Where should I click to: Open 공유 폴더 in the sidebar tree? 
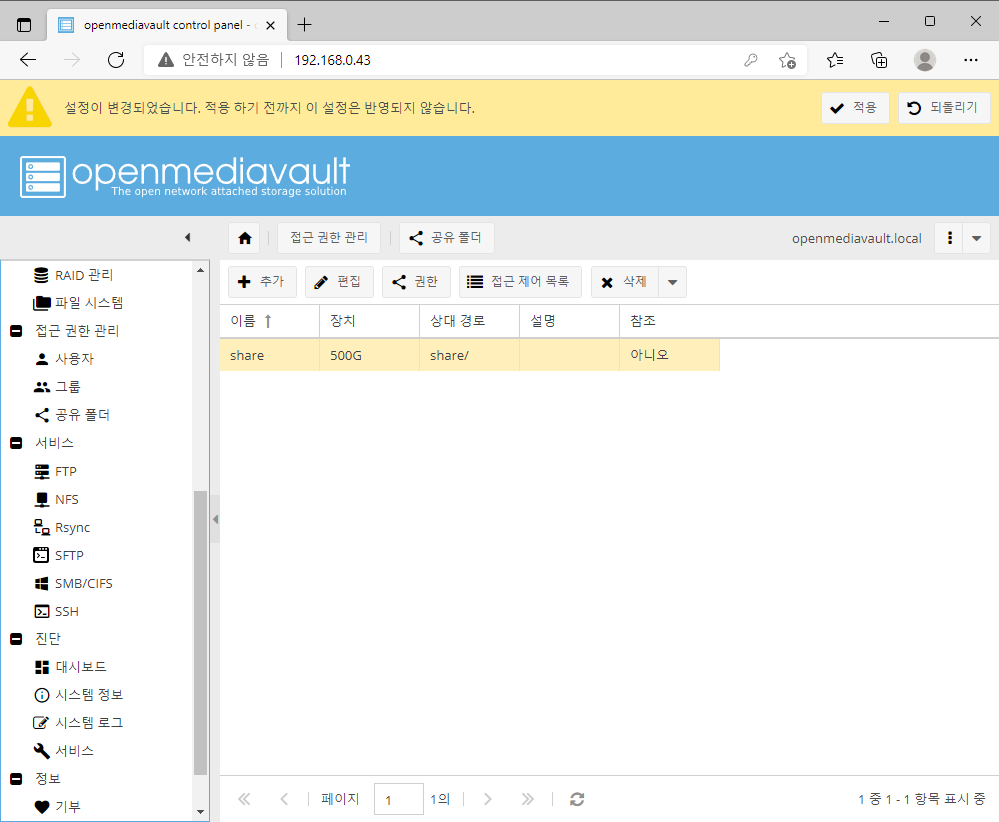(72, 415)
